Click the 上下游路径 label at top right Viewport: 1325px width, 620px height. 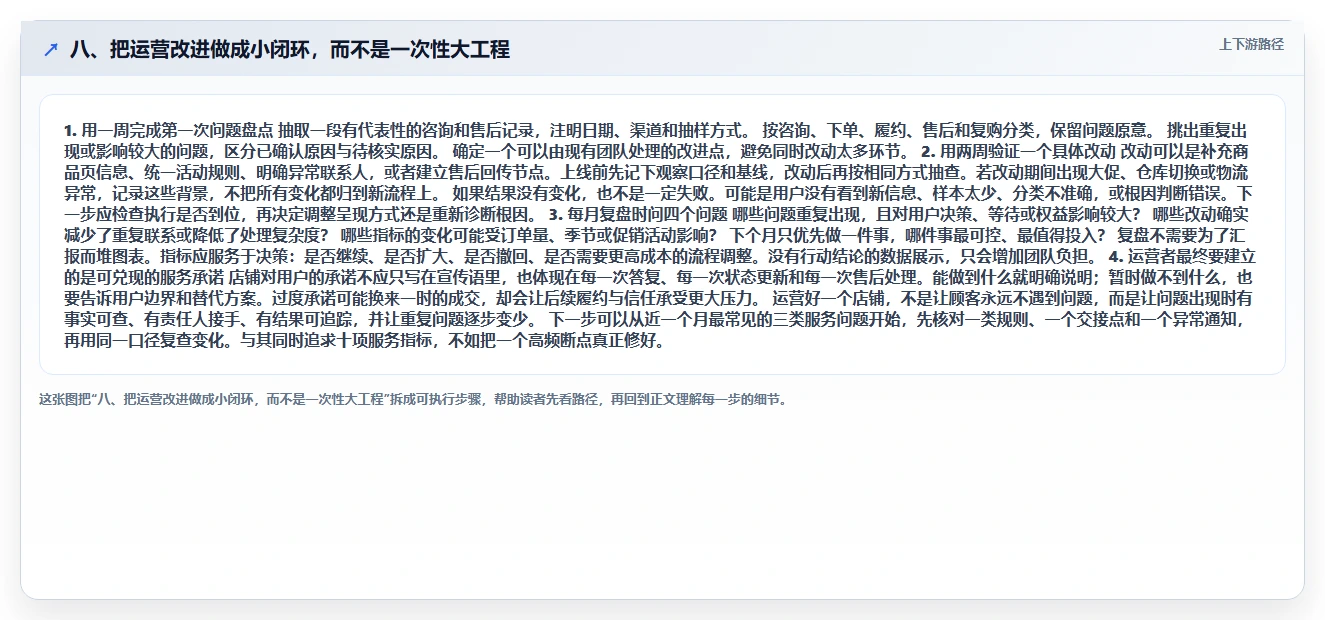click(x=1251, y=44)
